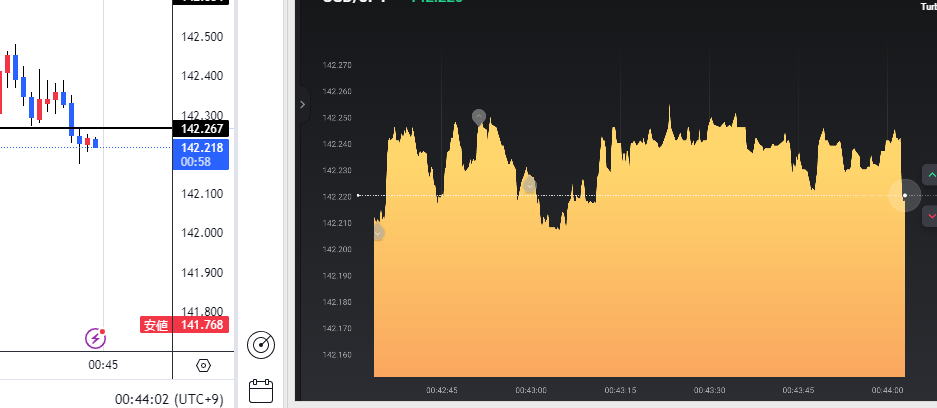Click the green up arrow button
This screenshot has width=937, height=408.
pyautogui.click(x=930, y=172)
